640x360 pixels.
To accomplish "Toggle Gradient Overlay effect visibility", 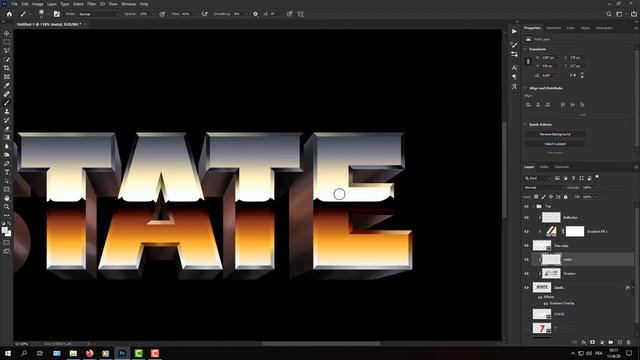I will (x=546, y=304).
